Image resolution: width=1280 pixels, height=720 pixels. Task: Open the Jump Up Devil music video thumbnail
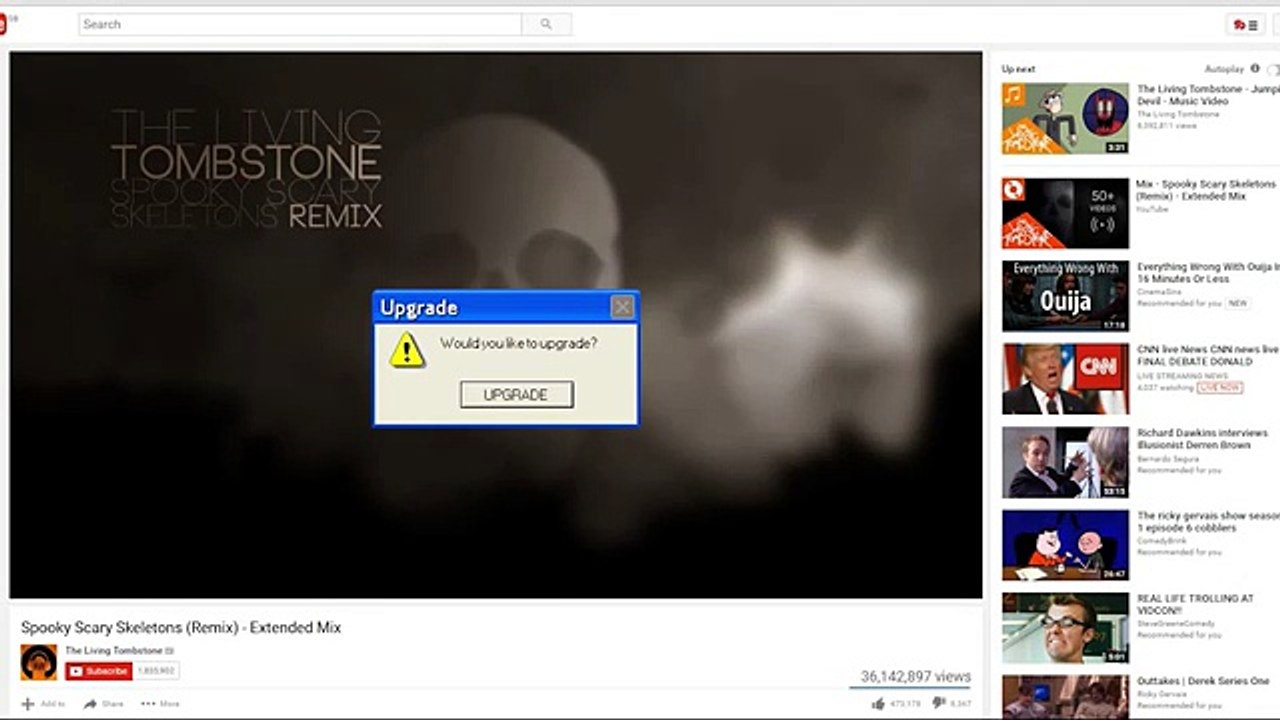point(1065,118)
